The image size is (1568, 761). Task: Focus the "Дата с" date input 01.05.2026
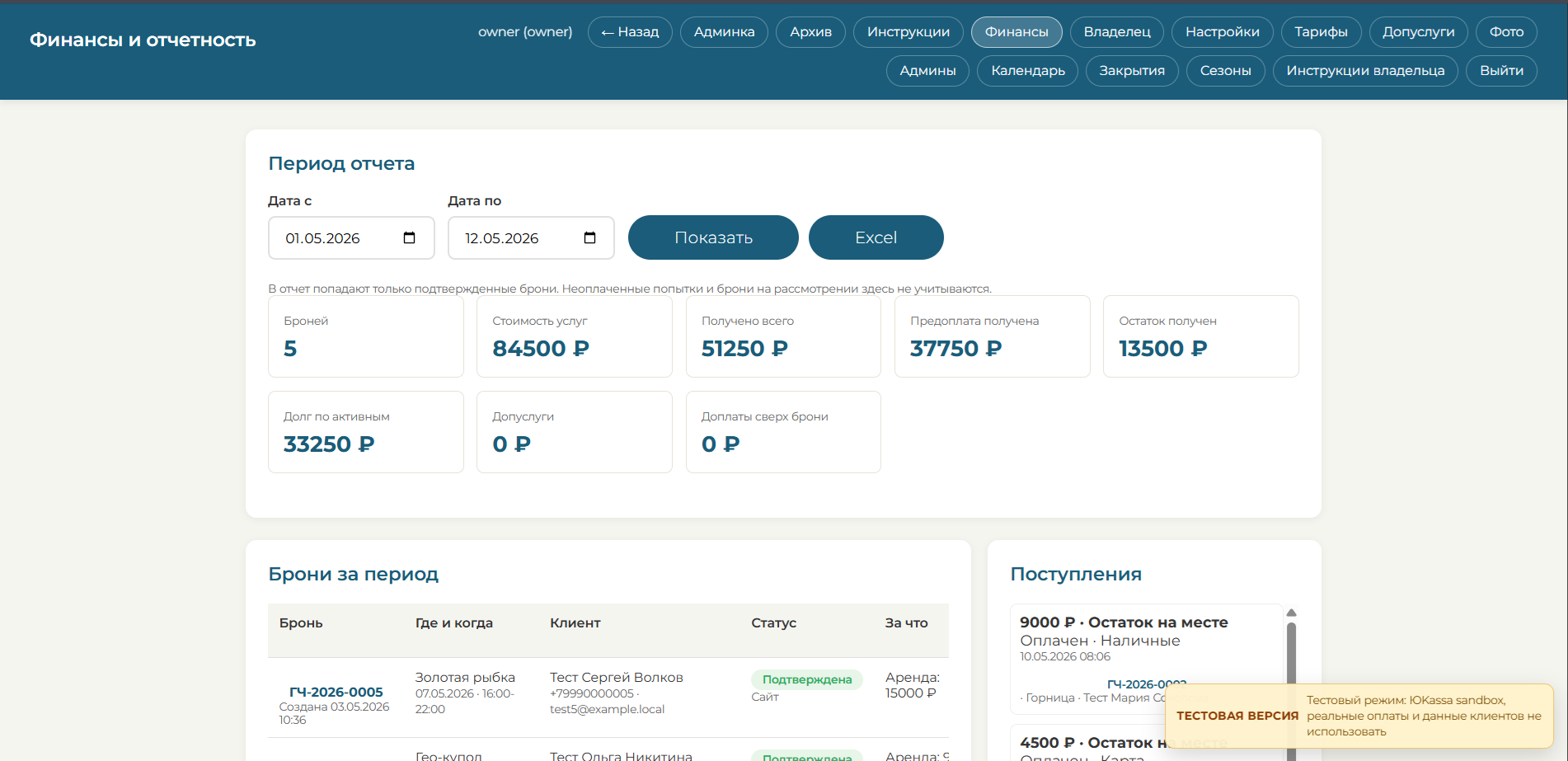pyautogui.click(x=351, y=238)
